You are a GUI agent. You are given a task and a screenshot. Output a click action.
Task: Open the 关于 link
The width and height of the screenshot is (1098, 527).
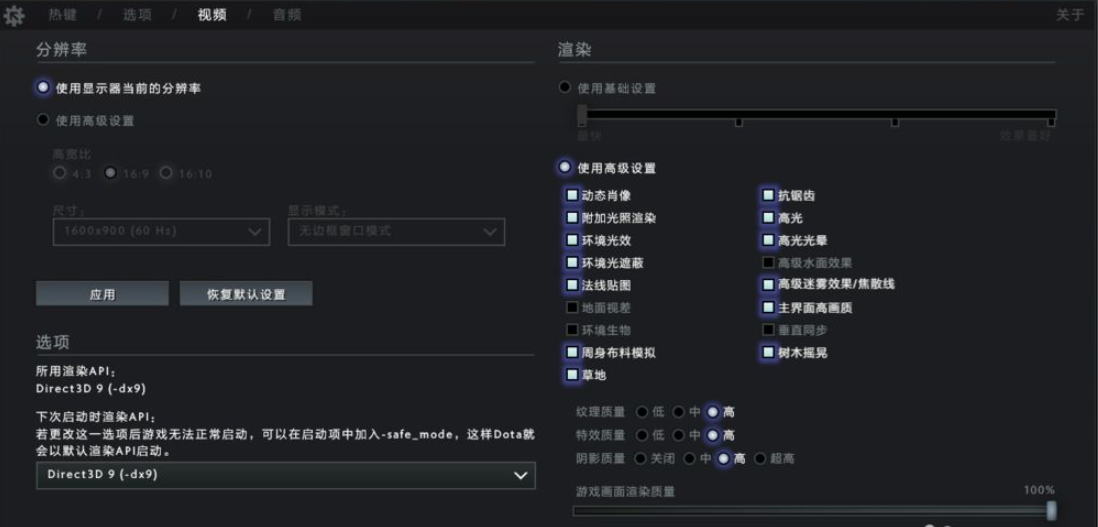[1070, 15]
